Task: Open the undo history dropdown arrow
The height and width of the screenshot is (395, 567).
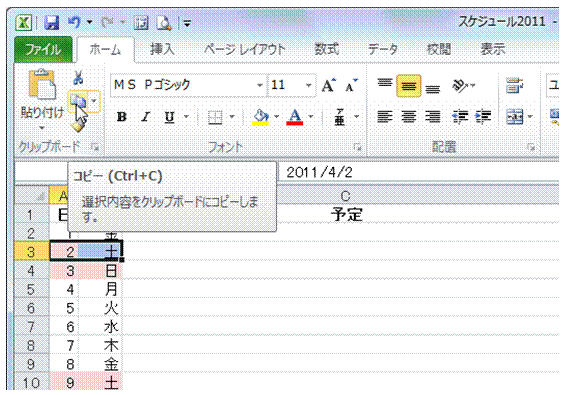Action: [89, 23]
